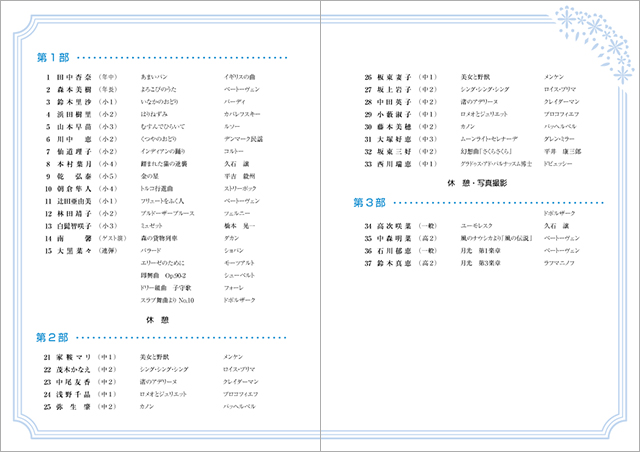
Task: Click the composer 'フォーレ'
Action: coord(233,288)
